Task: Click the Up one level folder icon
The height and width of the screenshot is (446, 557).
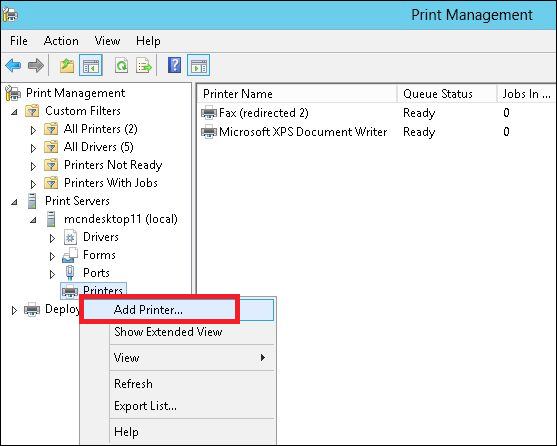Action: click(66, 66)
